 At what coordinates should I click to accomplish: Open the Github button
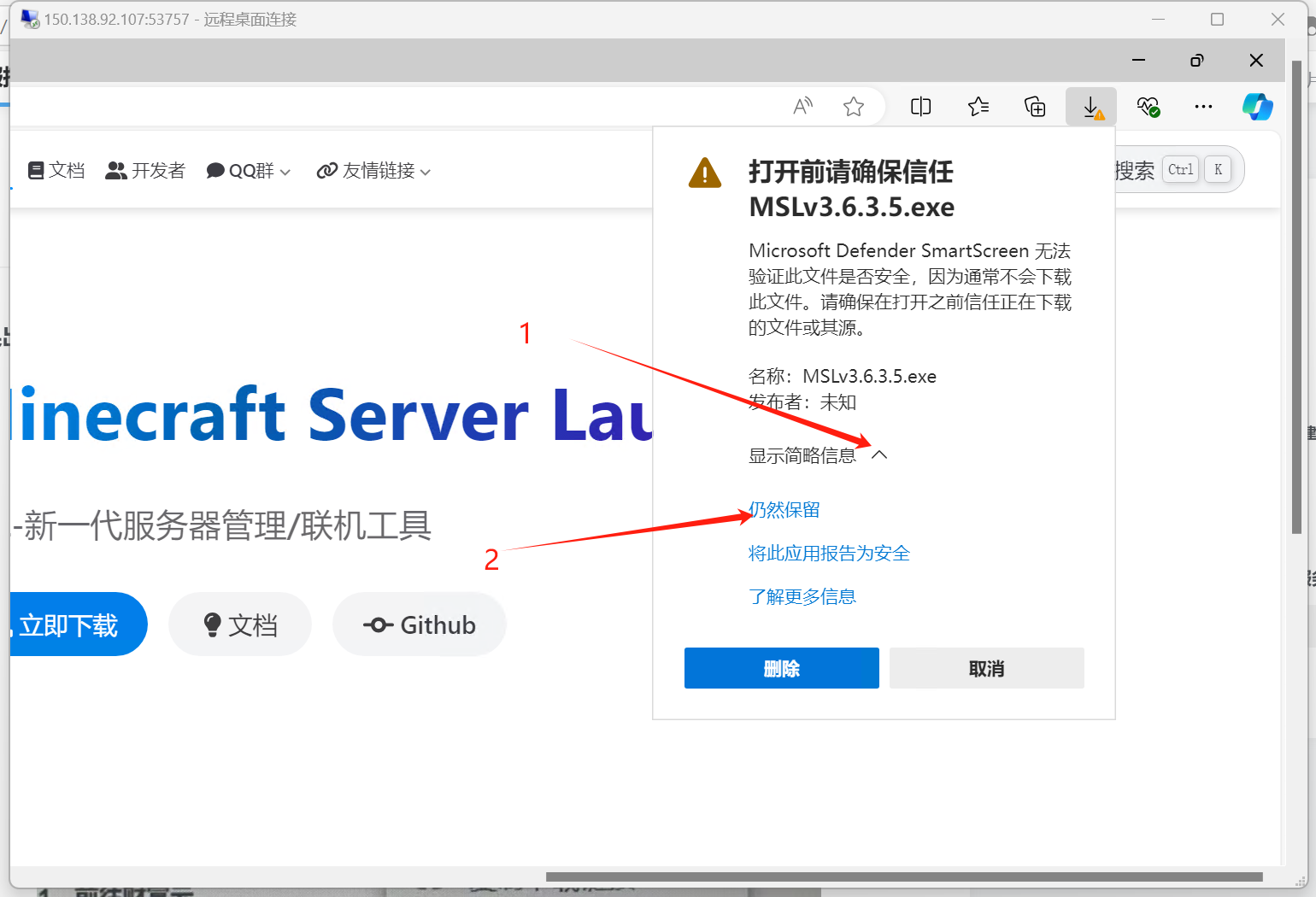click(420, 624)
